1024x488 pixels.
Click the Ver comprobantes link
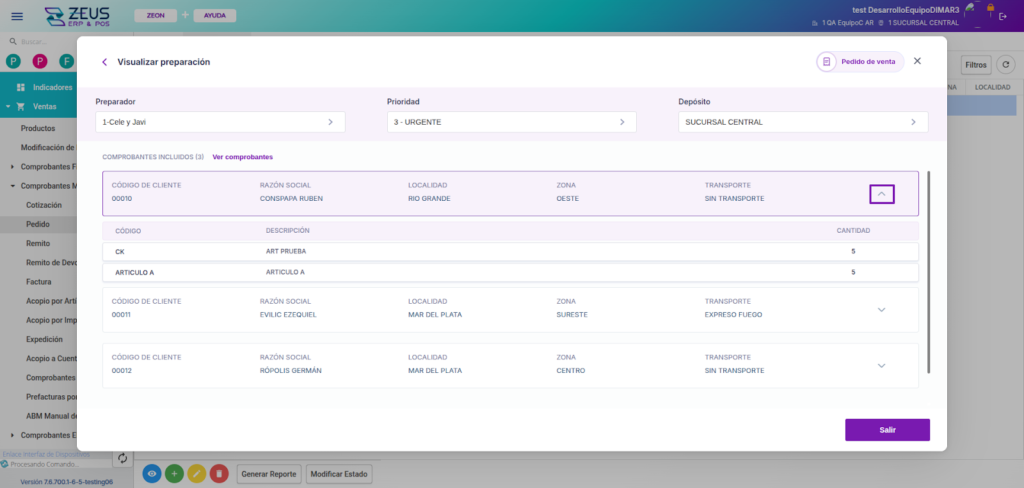click(x=242, y=157)
